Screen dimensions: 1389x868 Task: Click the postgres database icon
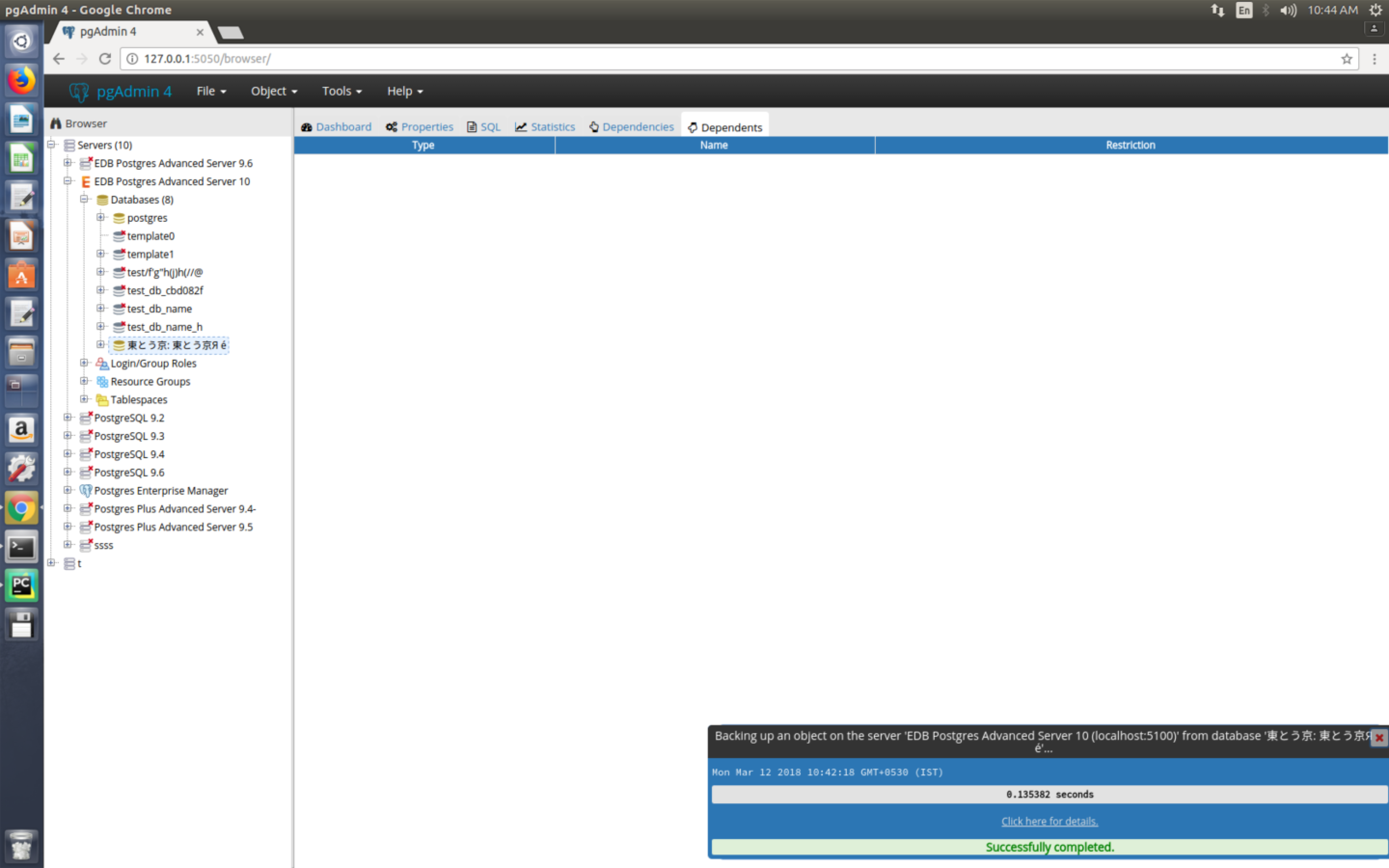coord(119,218)
